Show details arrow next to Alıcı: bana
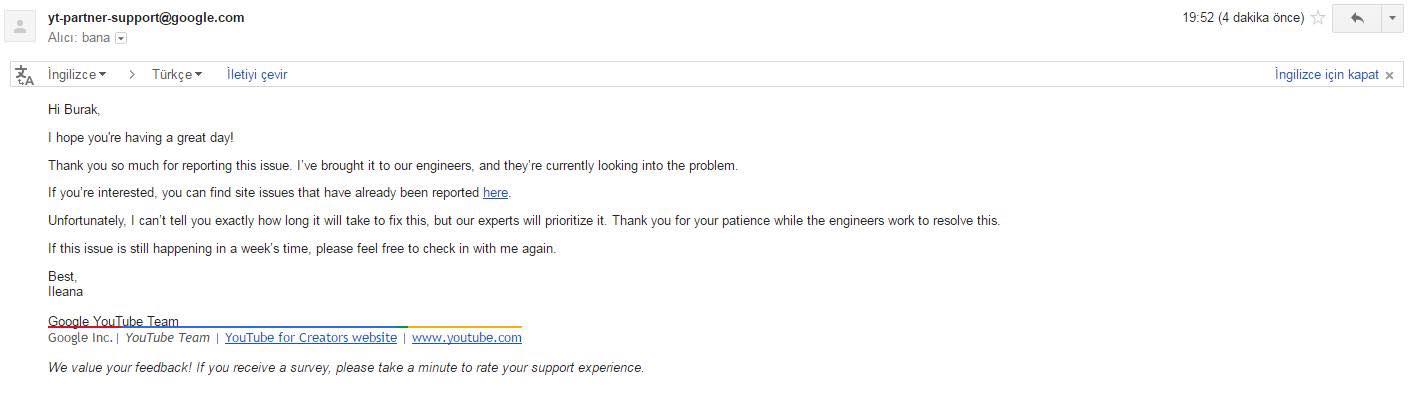 coord(121,38)
